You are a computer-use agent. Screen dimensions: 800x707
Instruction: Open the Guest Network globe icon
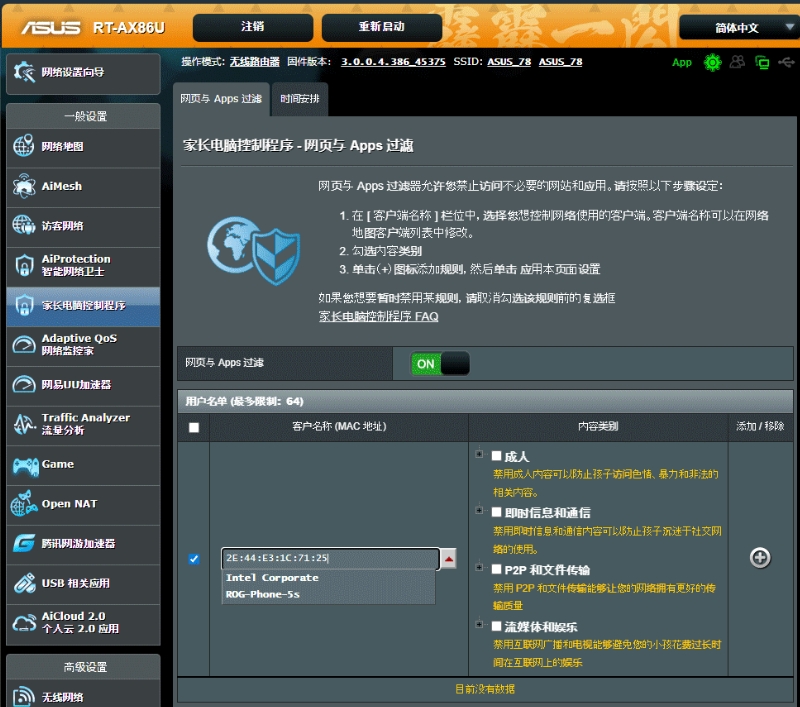pyautogui.click(x=23, y=225)
